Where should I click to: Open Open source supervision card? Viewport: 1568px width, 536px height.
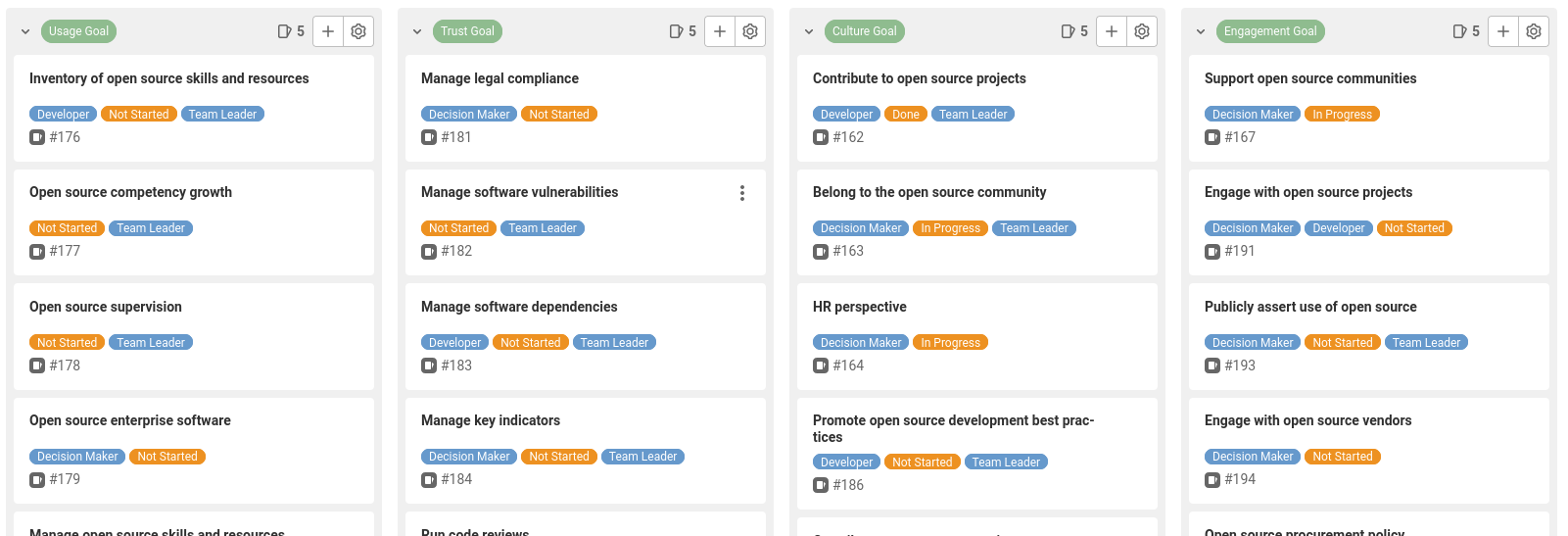pyautogui.click(x=106, y=307)
